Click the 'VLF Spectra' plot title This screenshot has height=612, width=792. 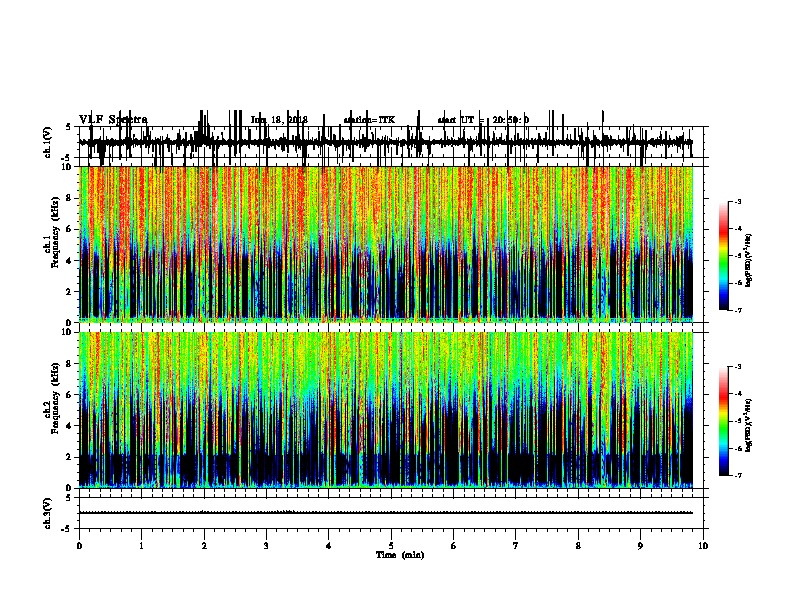[x=113, y=120]
